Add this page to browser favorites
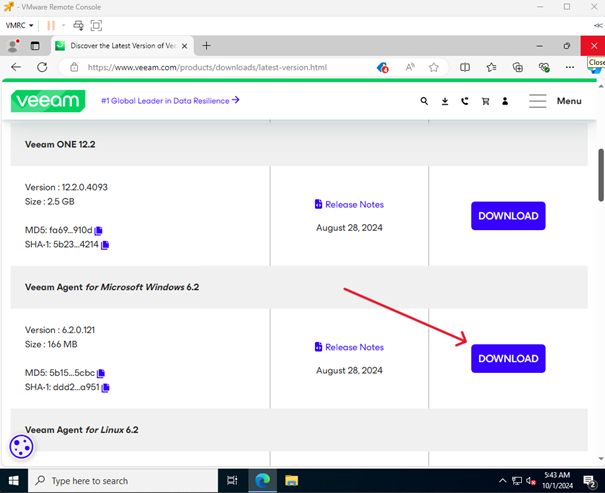The image size is (605, 493). point(434,67)
